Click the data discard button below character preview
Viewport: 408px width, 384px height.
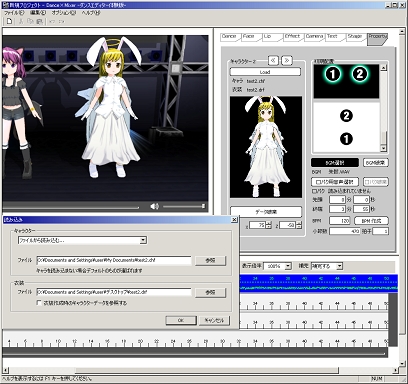click(266, 212)
